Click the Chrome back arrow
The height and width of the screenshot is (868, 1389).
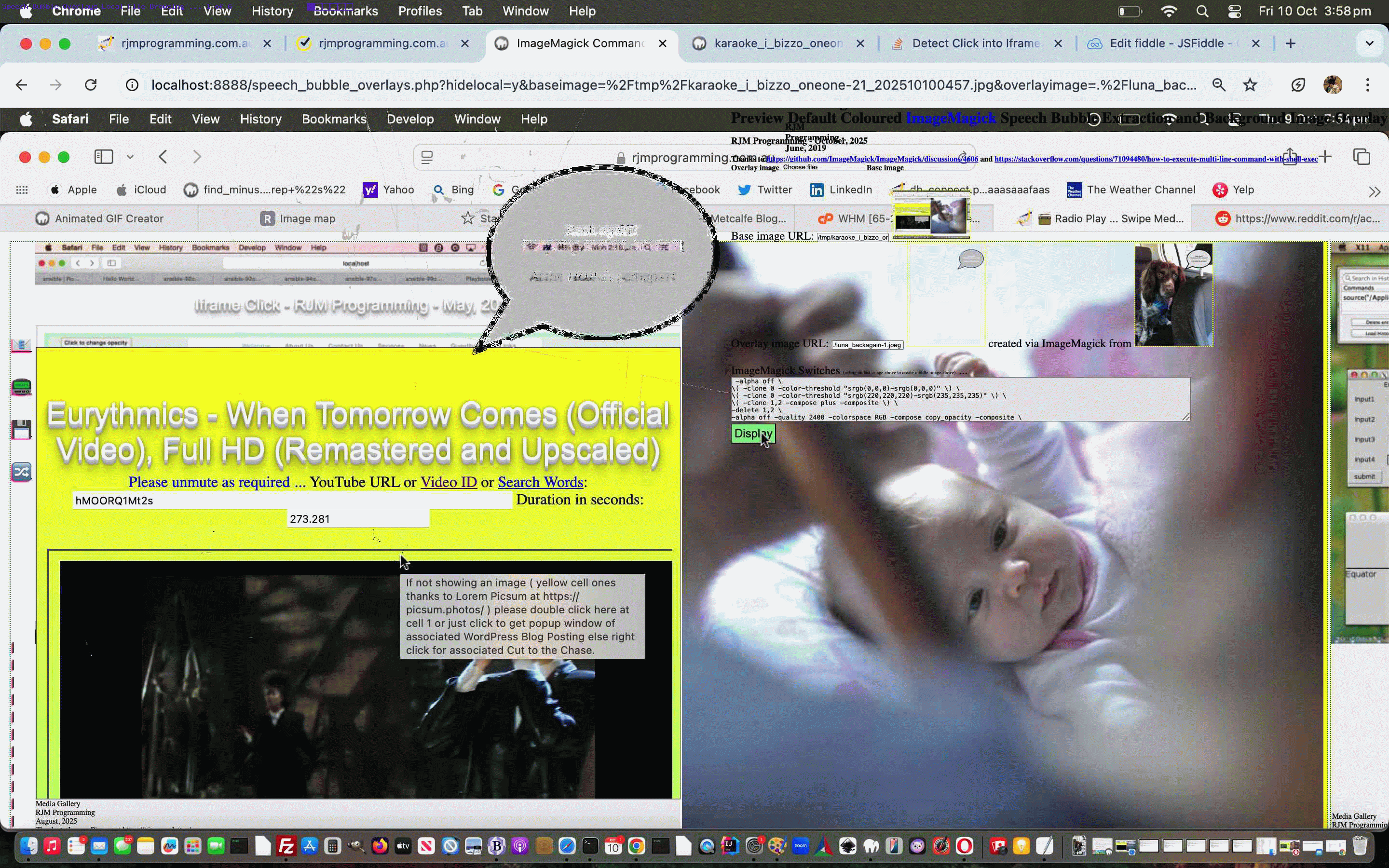[x=21, y=85]
